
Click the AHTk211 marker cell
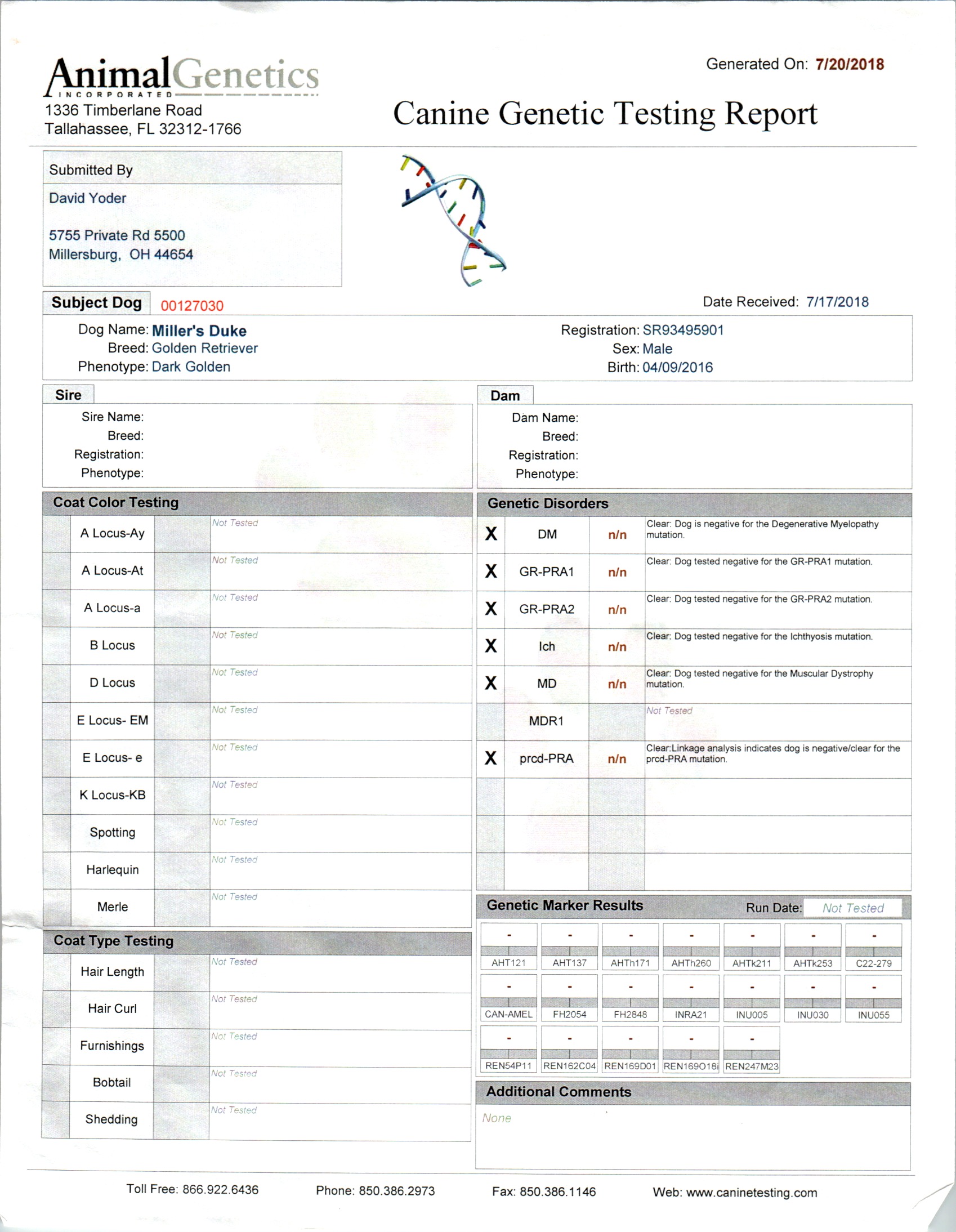point(752,946)
